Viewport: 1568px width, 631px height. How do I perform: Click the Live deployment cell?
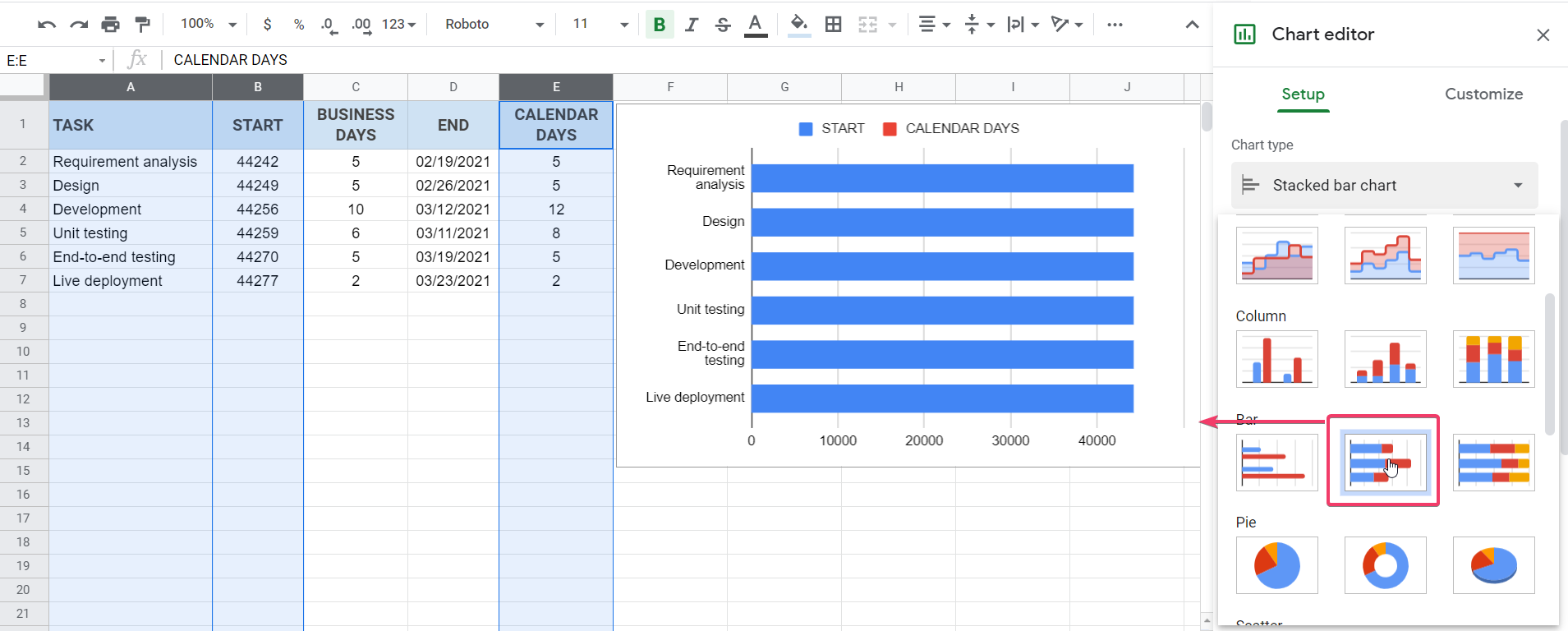pyautogui.click(x=131, y=281)
